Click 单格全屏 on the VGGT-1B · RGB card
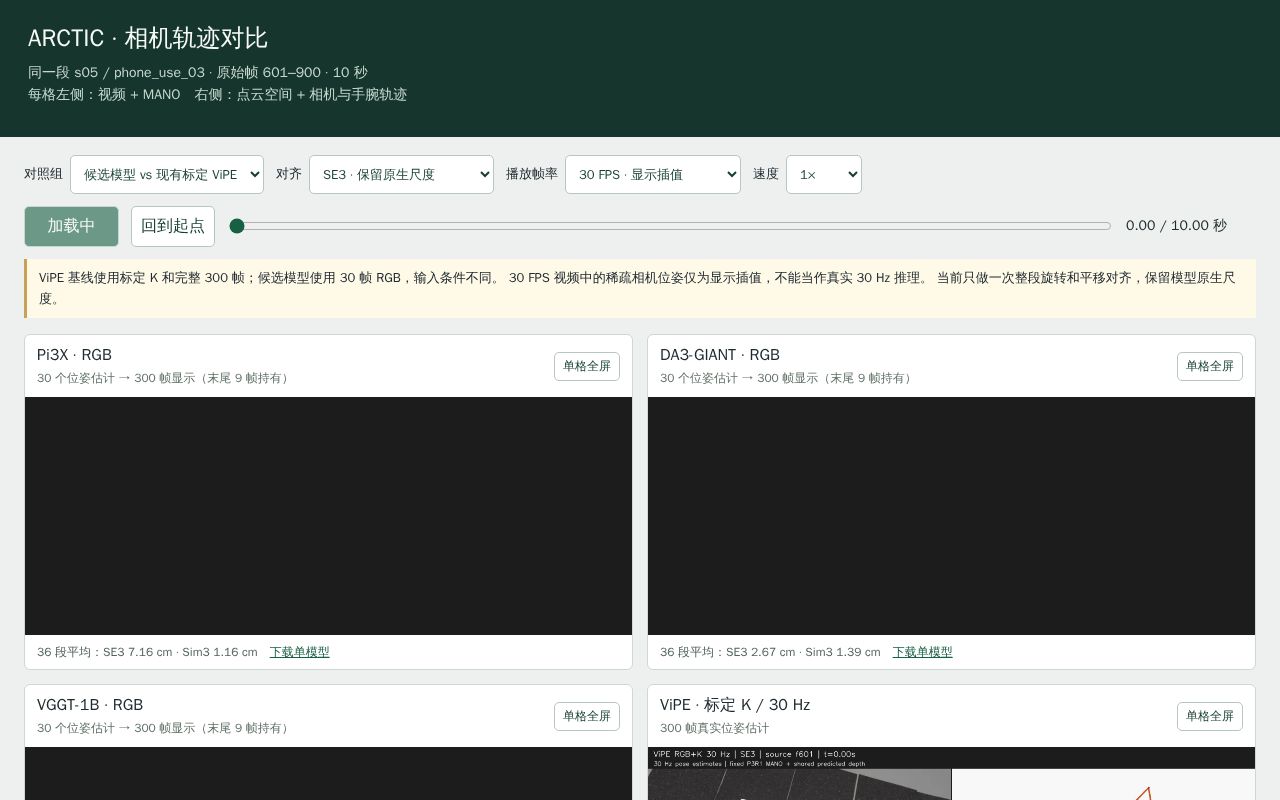1280x800 pixels. 587,716
